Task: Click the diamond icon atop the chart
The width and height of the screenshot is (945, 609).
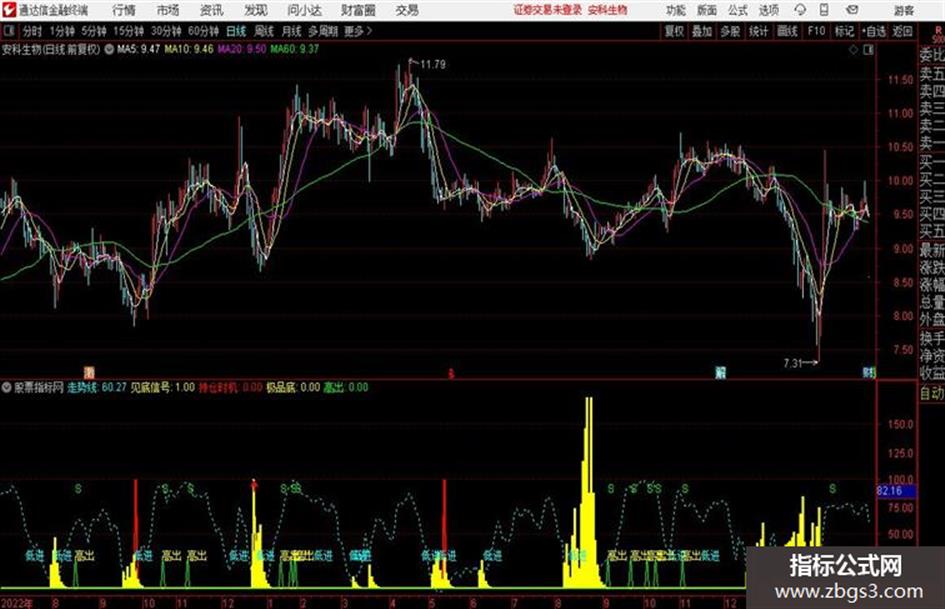Action: point(853,50)
